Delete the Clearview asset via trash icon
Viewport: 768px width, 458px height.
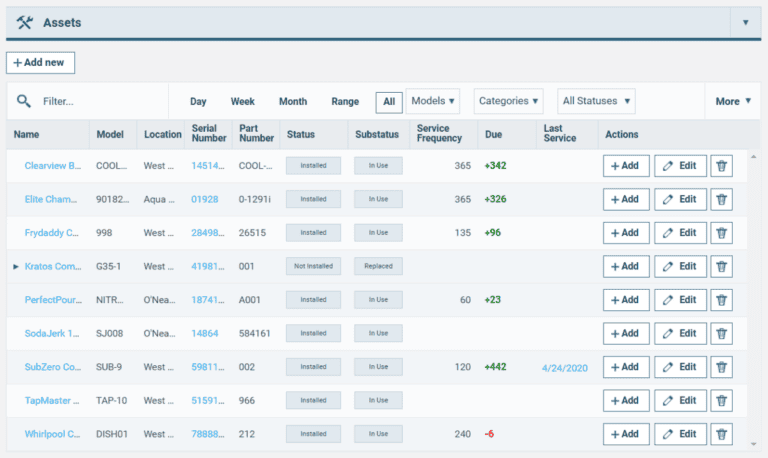721,166
